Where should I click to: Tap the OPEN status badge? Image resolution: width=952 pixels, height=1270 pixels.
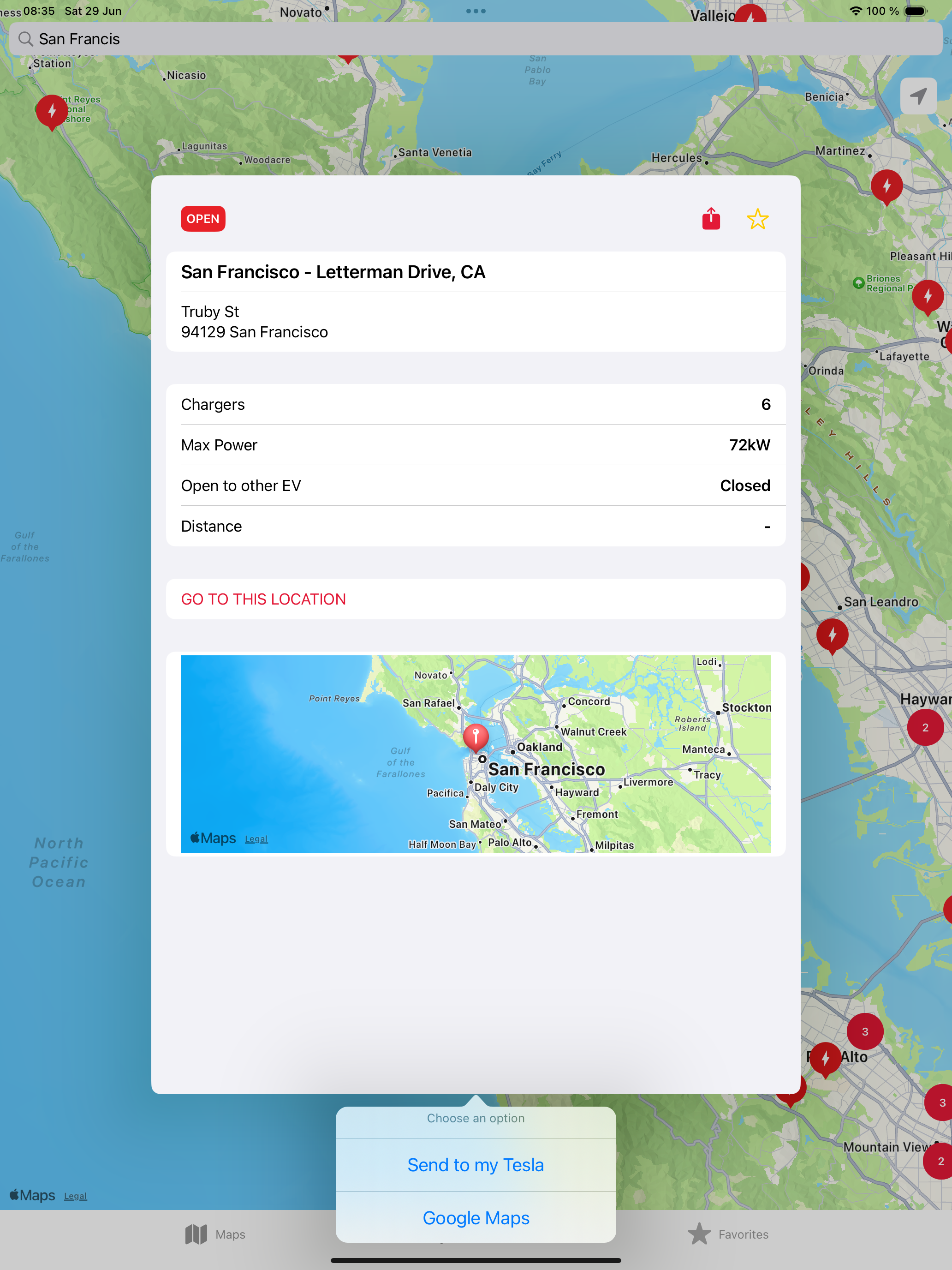click(x=202, y=219)
